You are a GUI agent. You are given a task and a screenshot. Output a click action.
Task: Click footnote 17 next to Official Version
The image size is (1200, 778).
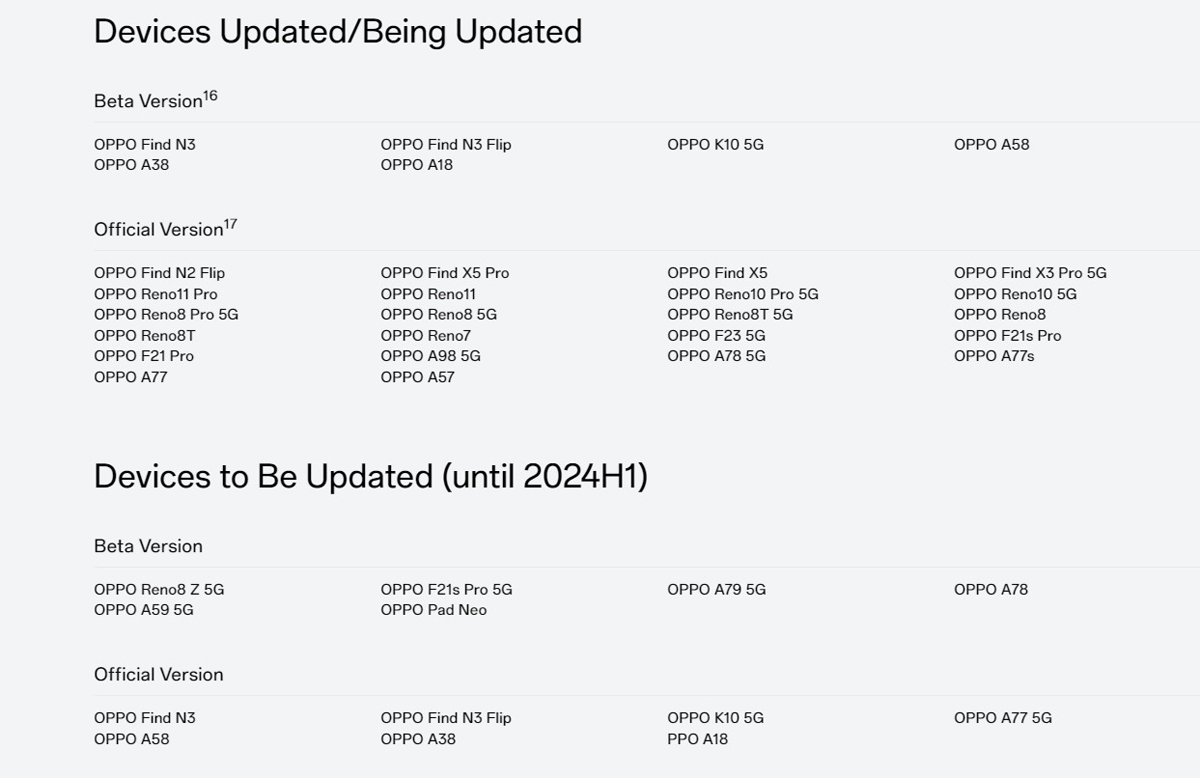(230, 224)
